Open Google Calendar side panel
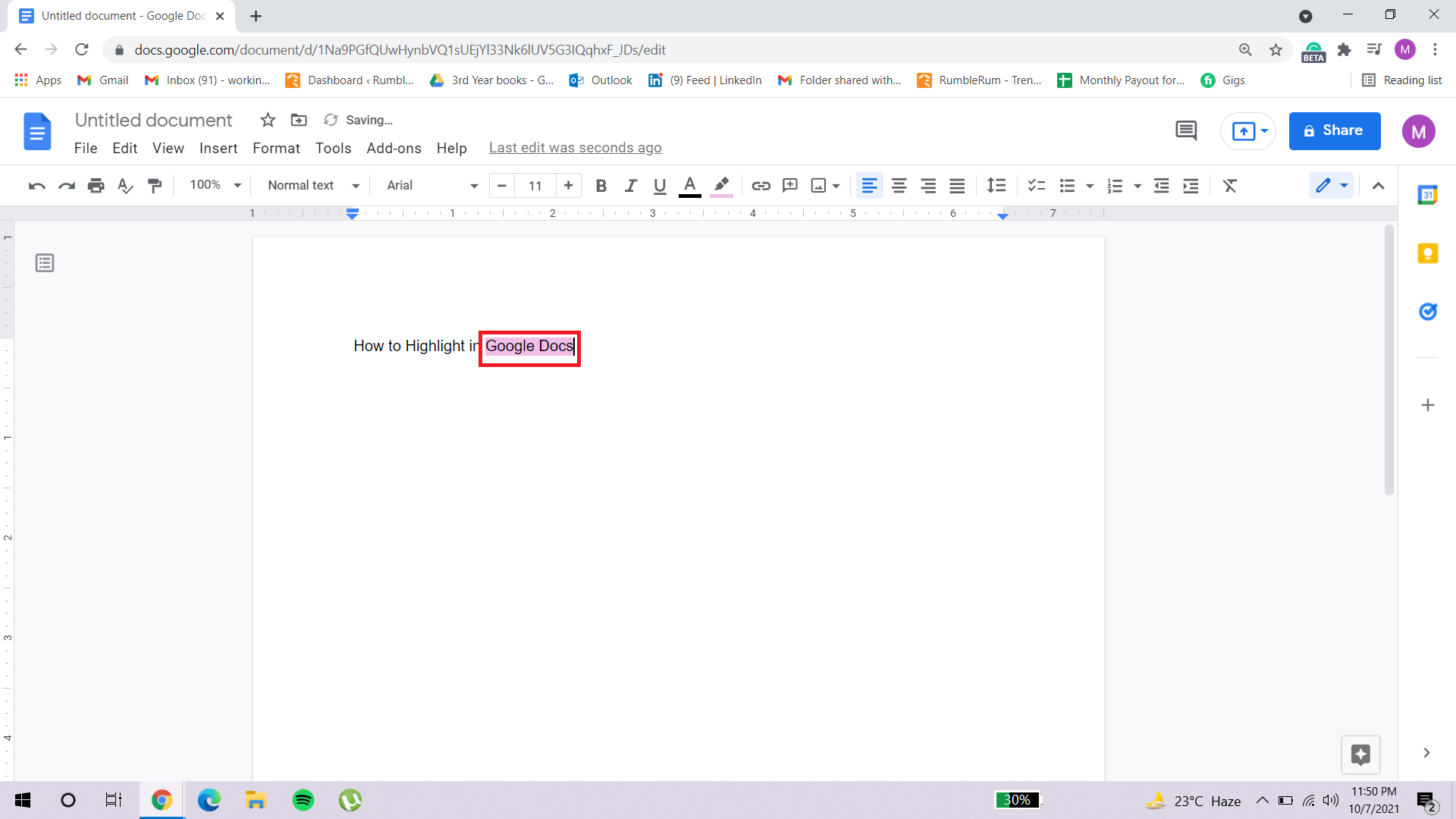Image resolution: width=1456 pixels, height=819 pixels. pos(1428,195)
